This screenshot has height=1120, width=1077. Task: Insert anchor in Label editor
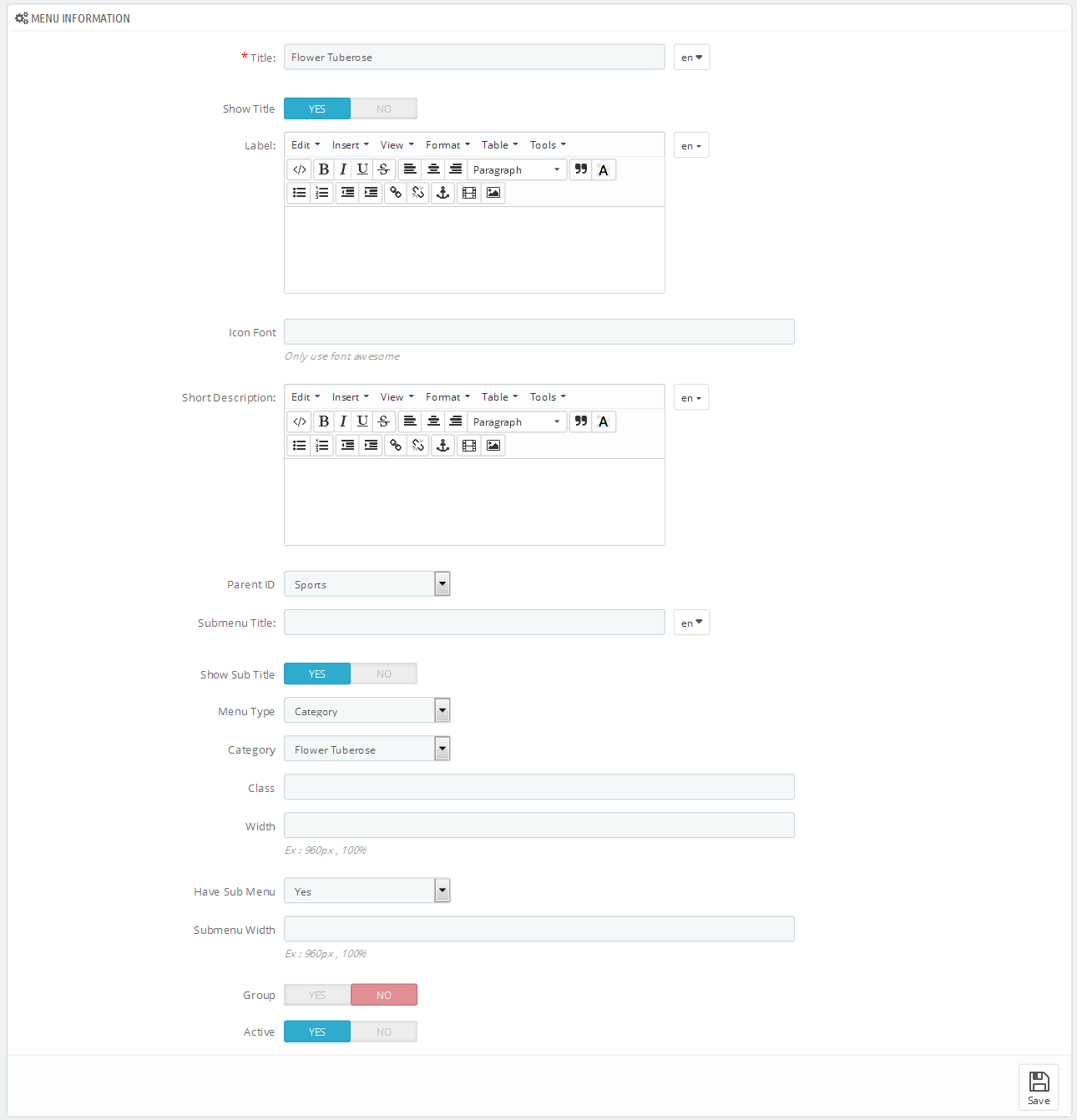point(443,193)
